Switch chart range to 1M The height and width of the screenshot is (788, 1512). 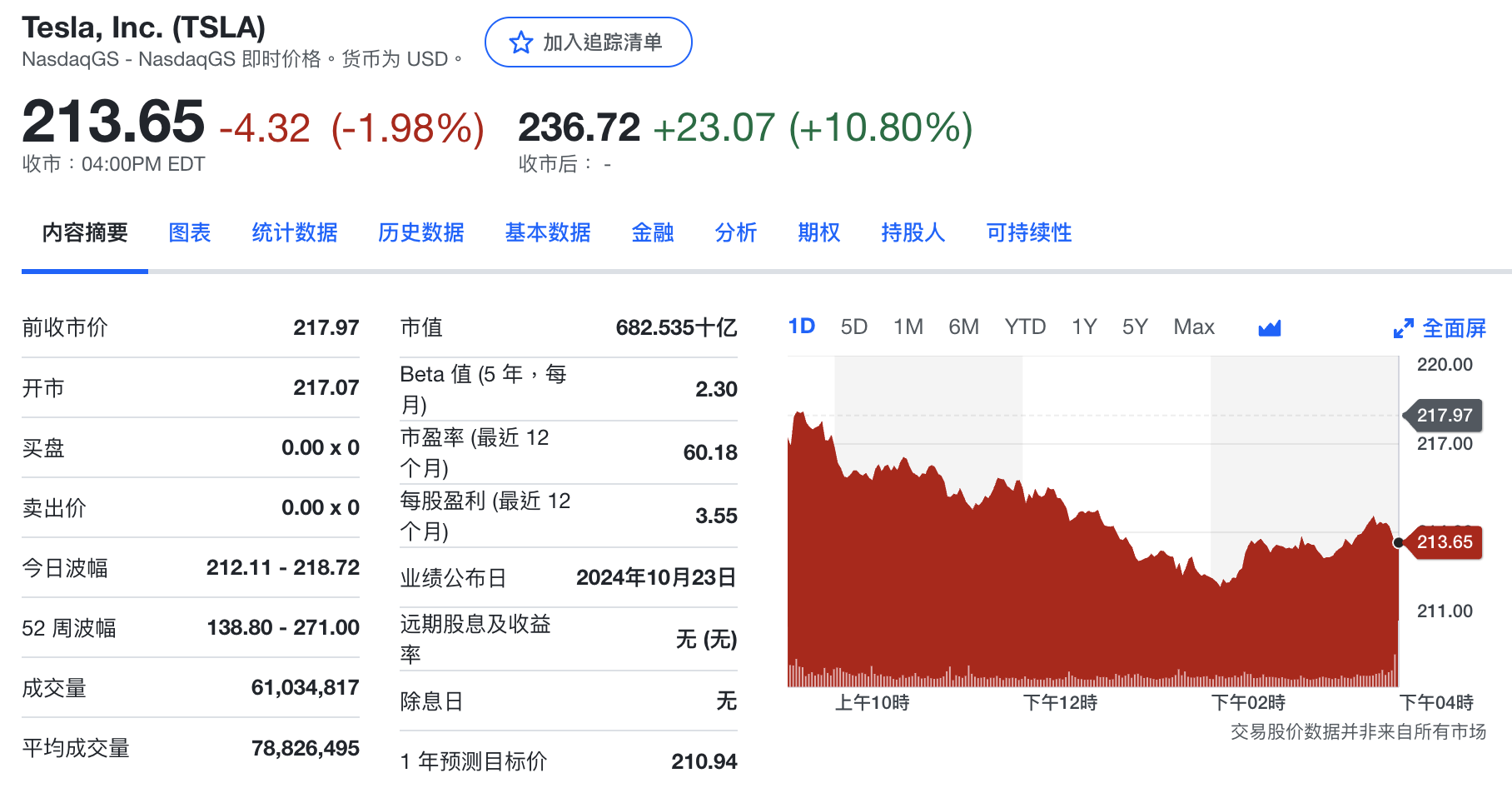(x=908, y=327)
